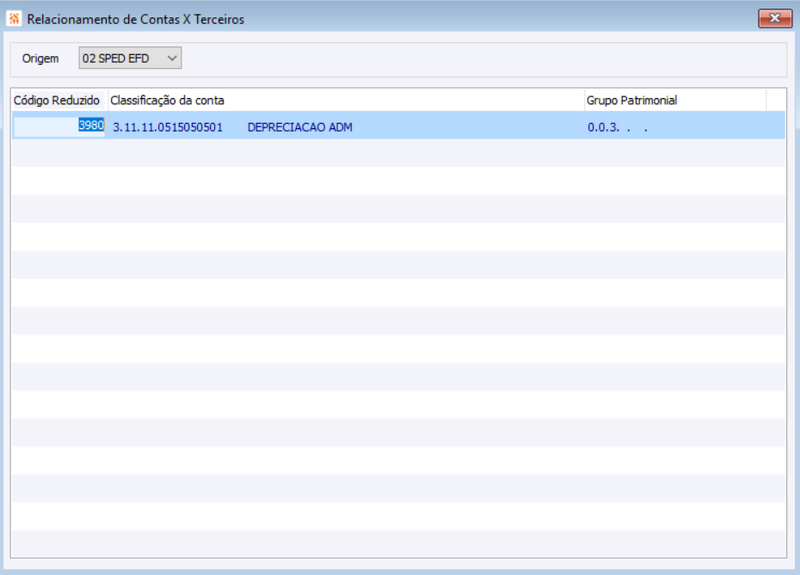The image size is (800, 575).
Task: Select the Grupo Patrimonial value 0.0.3.
Action: click(617, 128)
